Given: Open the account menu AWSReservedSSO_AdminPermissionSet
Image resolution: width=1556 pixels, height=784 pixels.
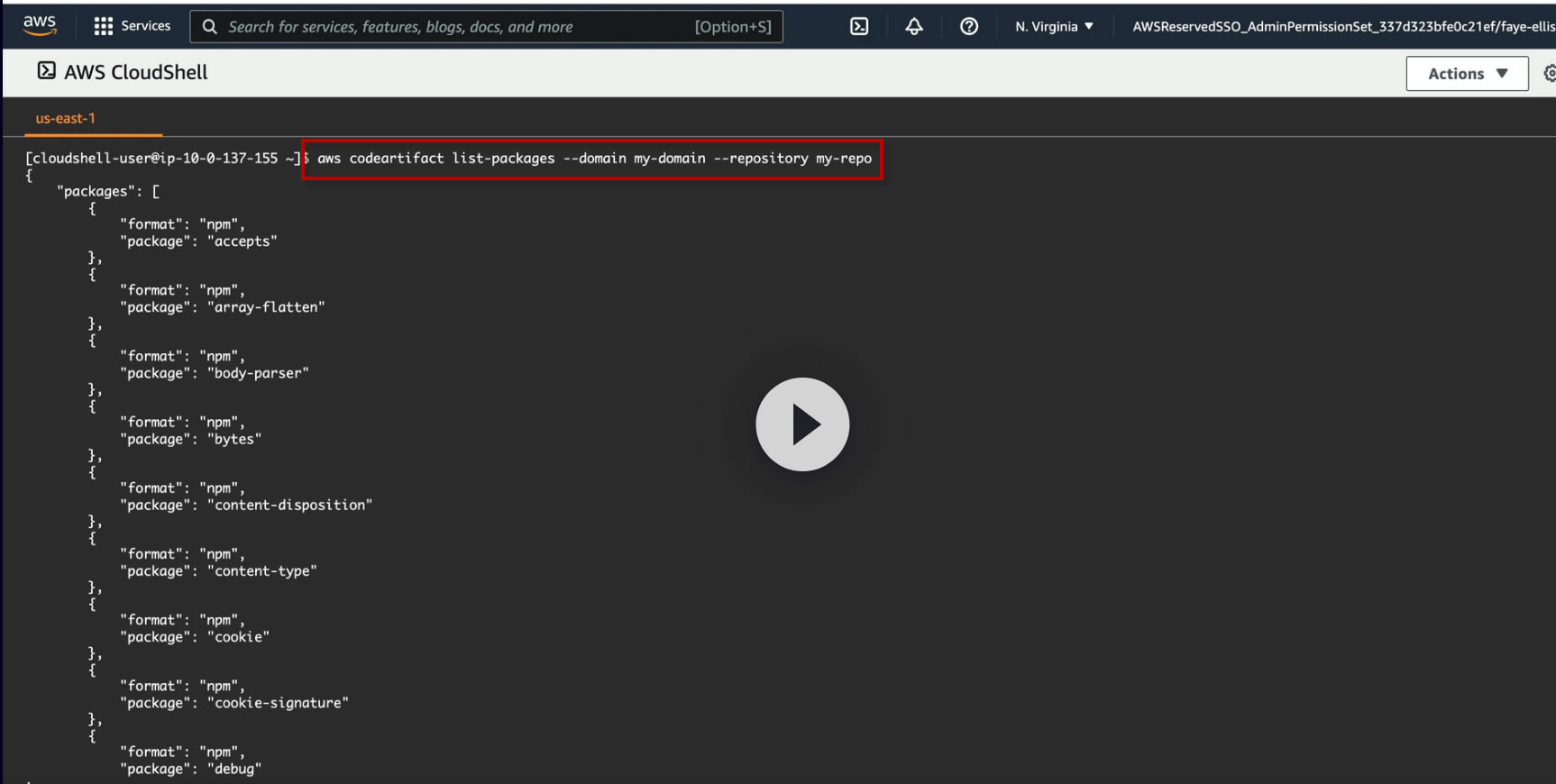Looking at the screenshot, I should (1343, 26).
